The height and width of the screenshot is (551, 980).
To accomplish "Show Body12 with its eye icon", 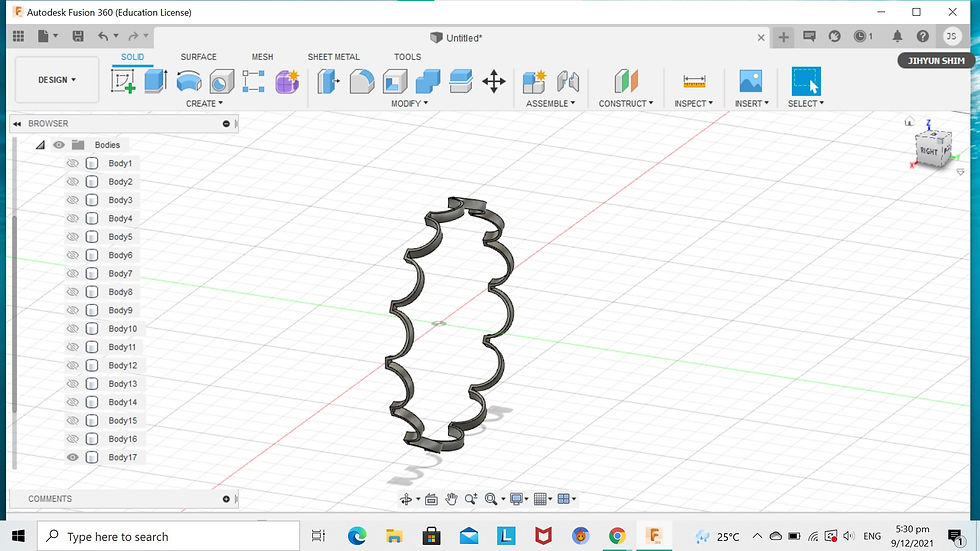I will coord(72,365).
